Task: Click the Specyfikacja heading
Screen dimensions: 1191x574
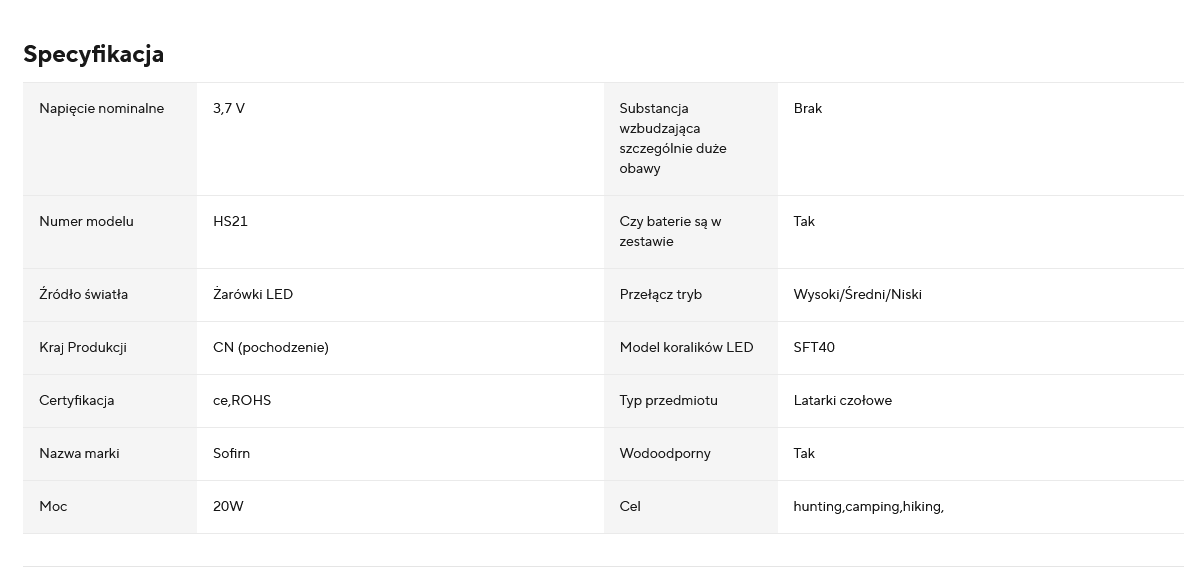Action: (x=93, y=55)
